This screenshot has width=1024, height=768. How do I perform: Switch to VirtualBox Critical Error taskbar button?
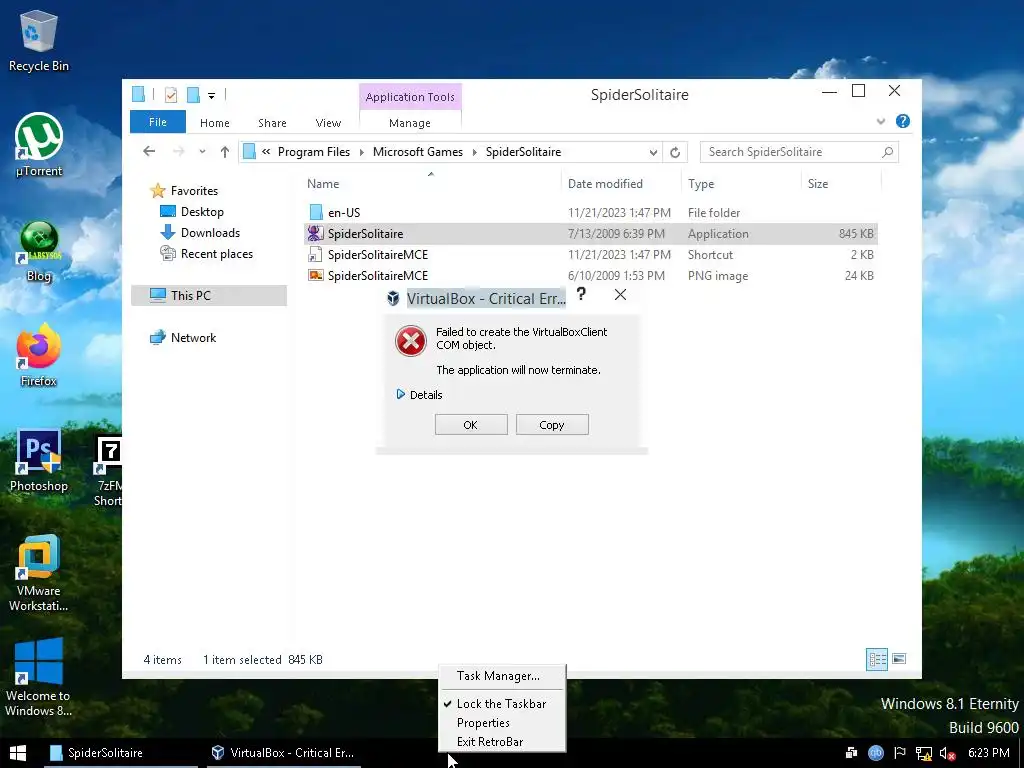[x=283, y=753]
